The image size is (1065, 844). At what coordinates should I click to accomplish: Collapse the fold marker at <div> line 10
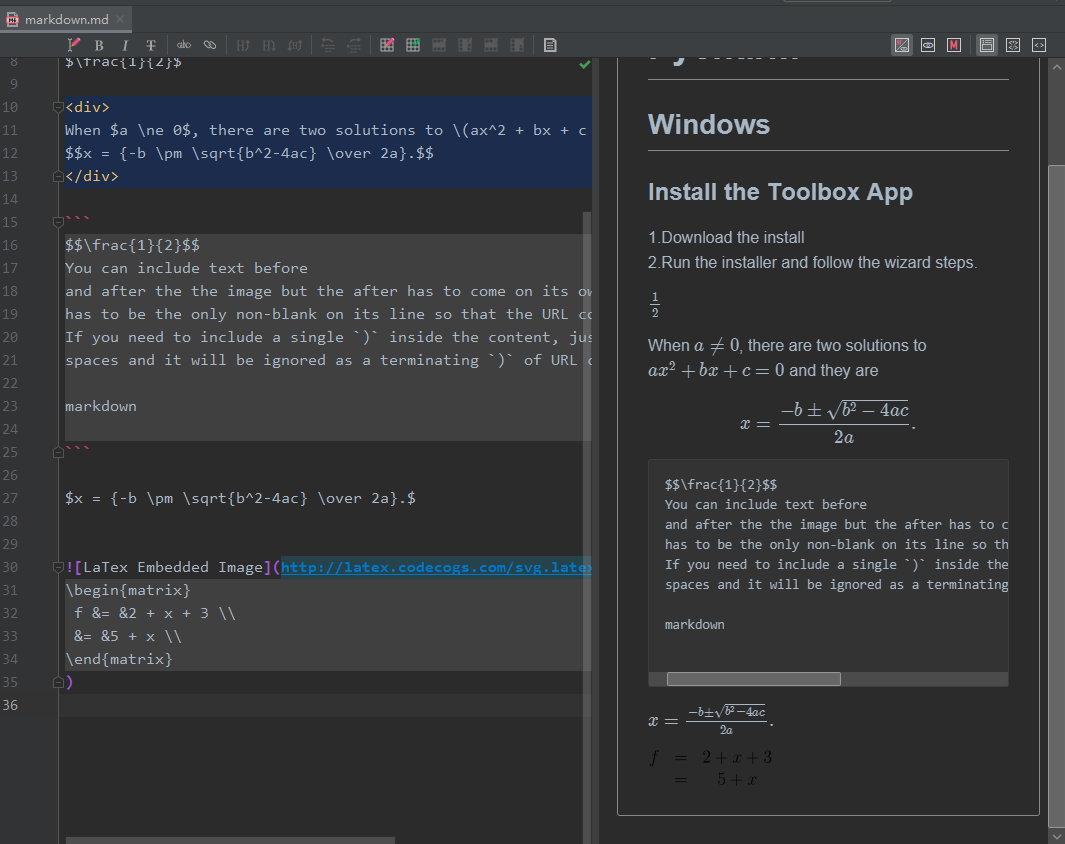pos(58,107)
